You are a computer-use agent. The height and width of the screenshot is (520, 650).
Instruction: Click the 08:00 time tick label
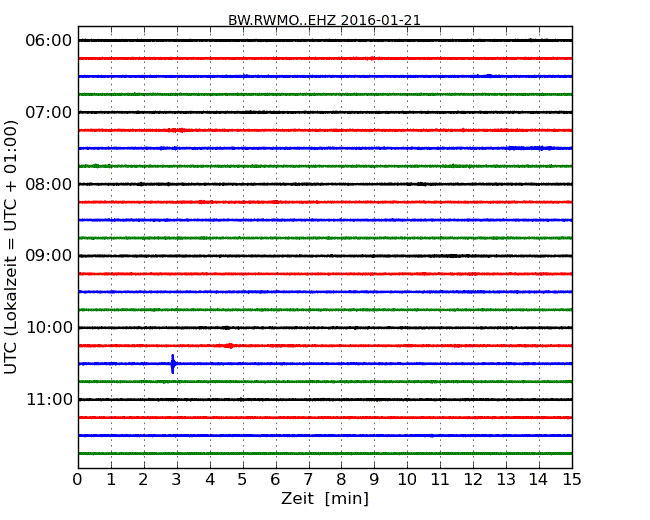pyautogui.click(x=49, y=184)
